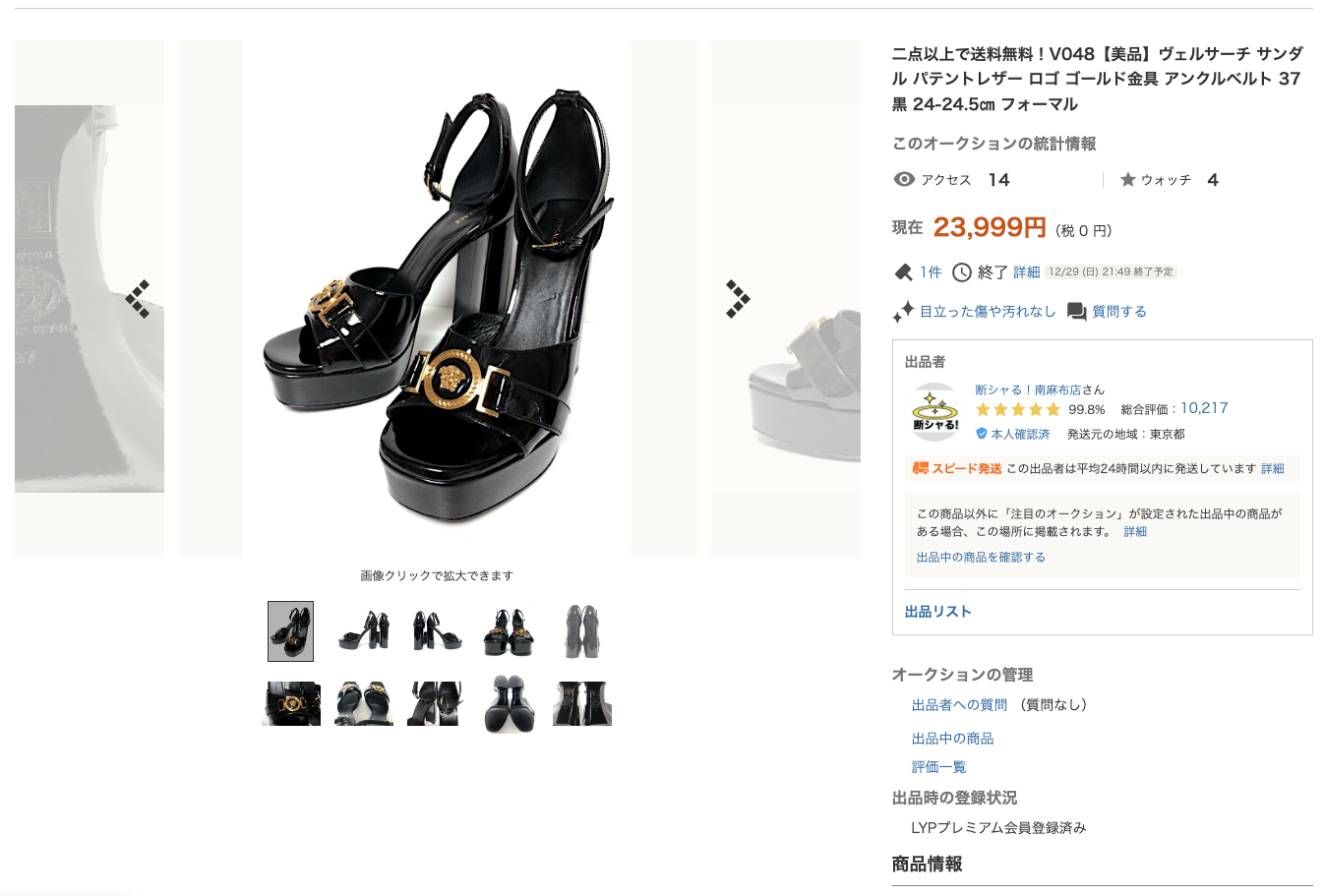Click the watch star icon

click(x=1127, y=179)
